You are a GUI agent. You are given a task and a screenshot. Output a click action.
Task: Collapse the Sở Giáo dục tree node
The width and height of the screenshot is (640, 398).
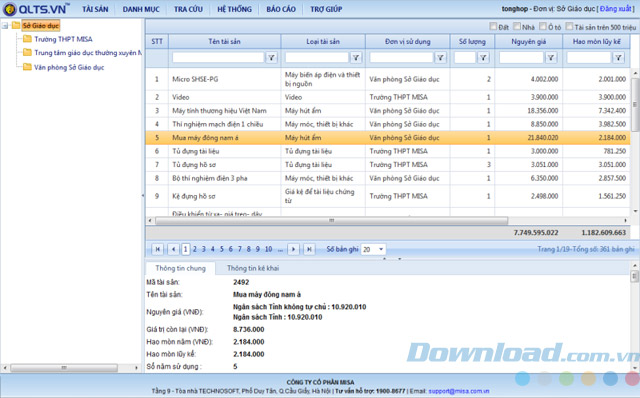pyautogui.click(x=5, y=26)
